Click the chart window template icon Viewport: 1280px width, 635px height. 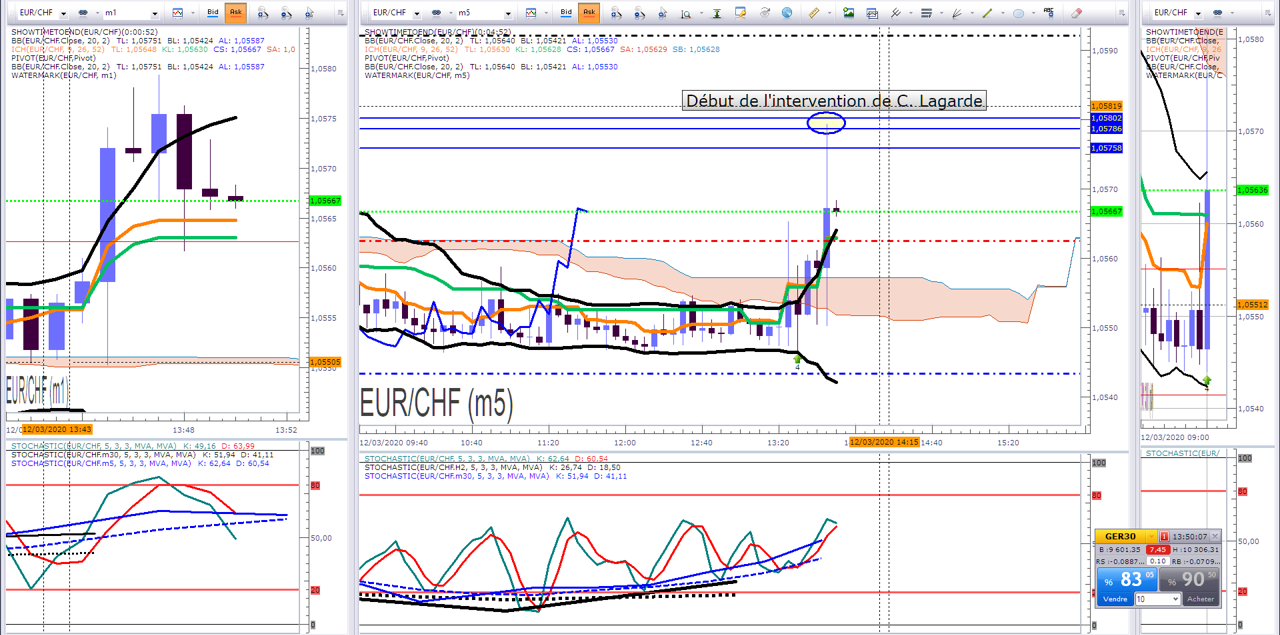pos(872,13)
